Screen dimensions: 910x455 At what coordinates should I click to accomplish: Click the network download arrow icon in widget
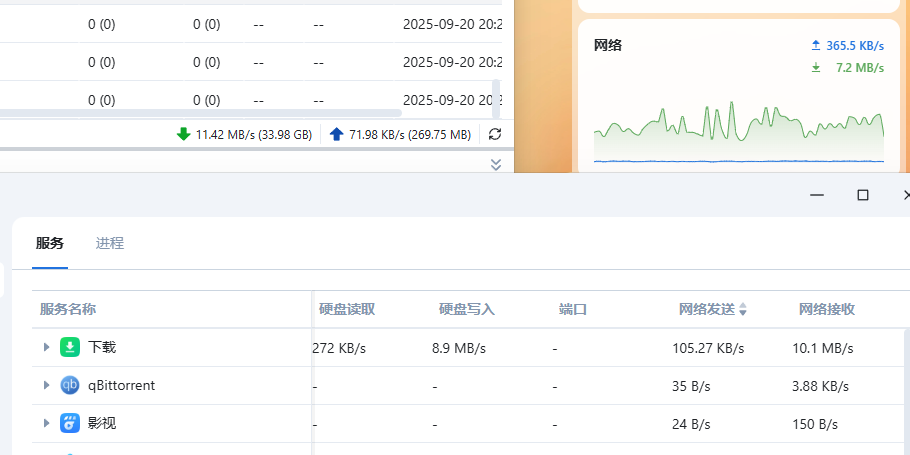pos(816,68)
